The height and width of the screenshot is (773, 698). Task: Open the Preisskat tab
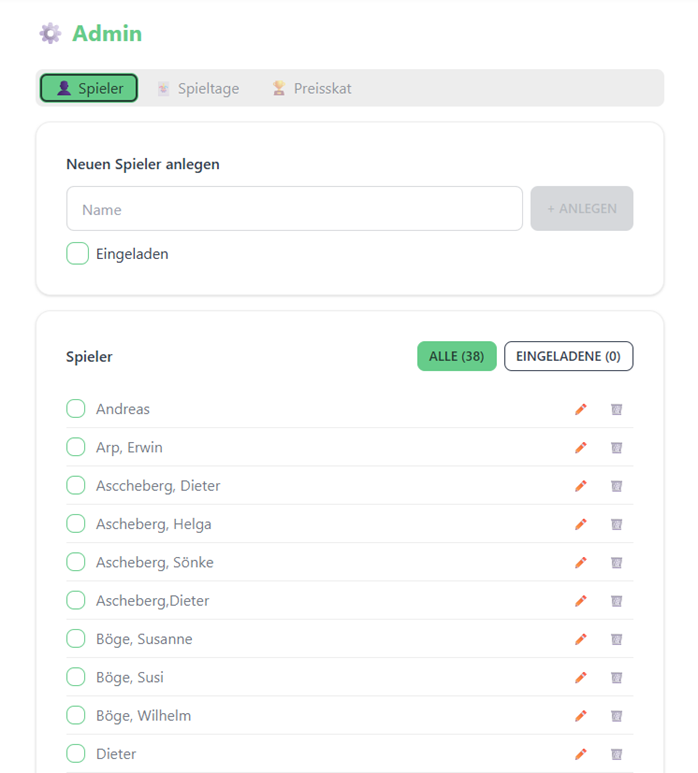(312, 88)
